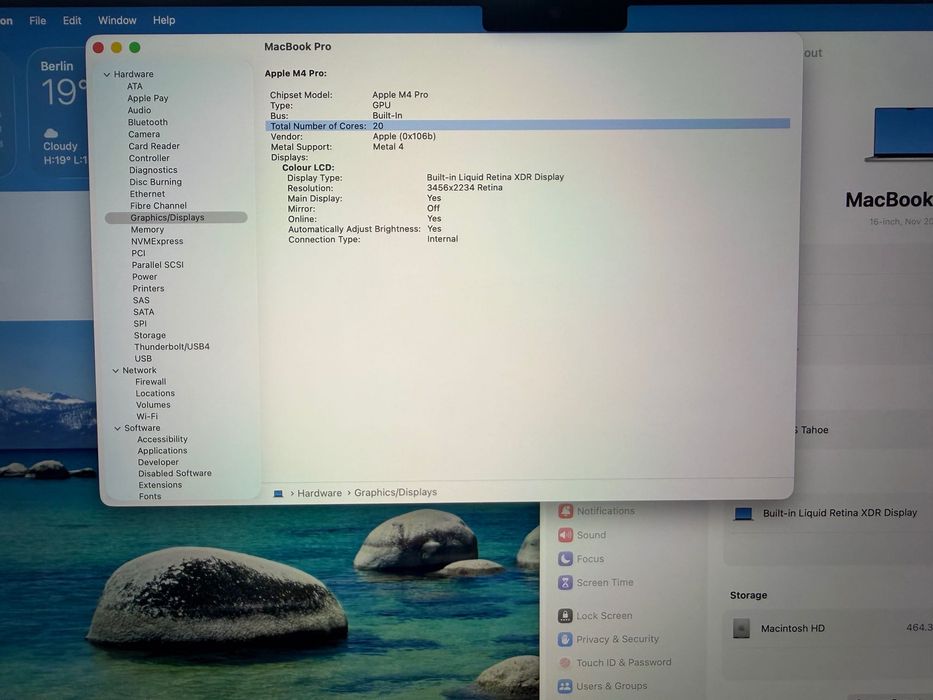Image resolution: width=933 pixels, height=700 pixels.
Task: Select Wi-Fi under Network
Action: pyautogui.click(x=147, y=416)
